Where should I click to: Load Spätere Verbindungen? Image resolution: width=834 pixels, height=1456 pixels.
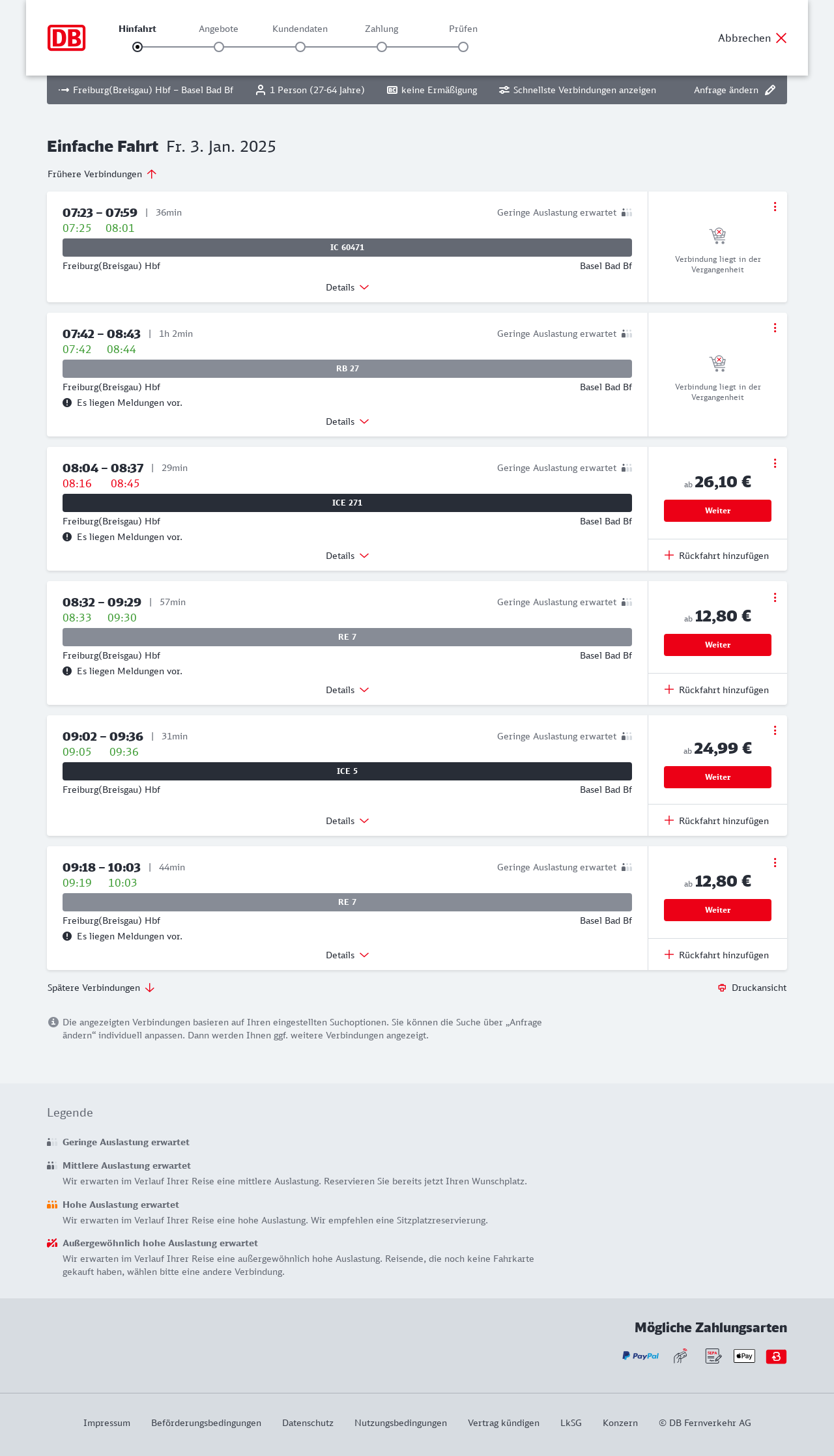coord(101,988)
